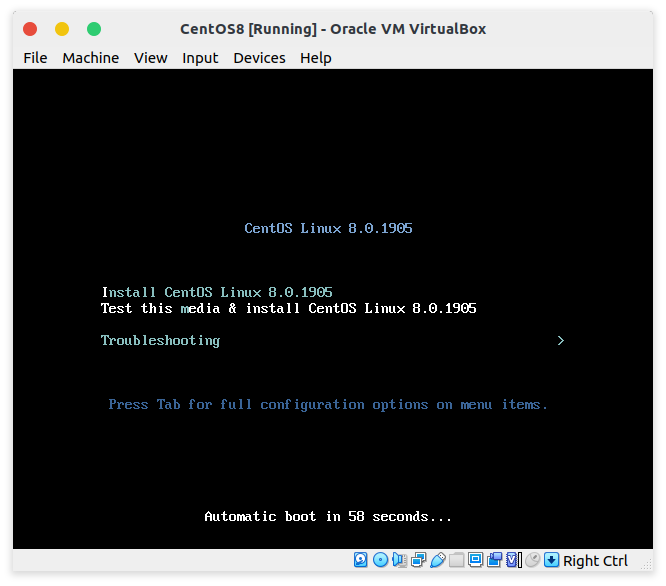Click the display monitor status icon
Image resolution: width=666 pixels, height=586 pixels.
476,560
